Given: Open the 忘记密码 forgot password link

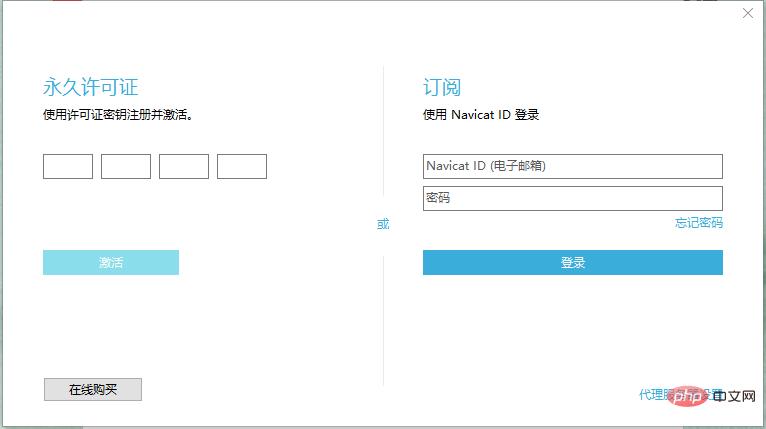Looking at the screenshot, I should pyautogui.click(x=699, y=223).
